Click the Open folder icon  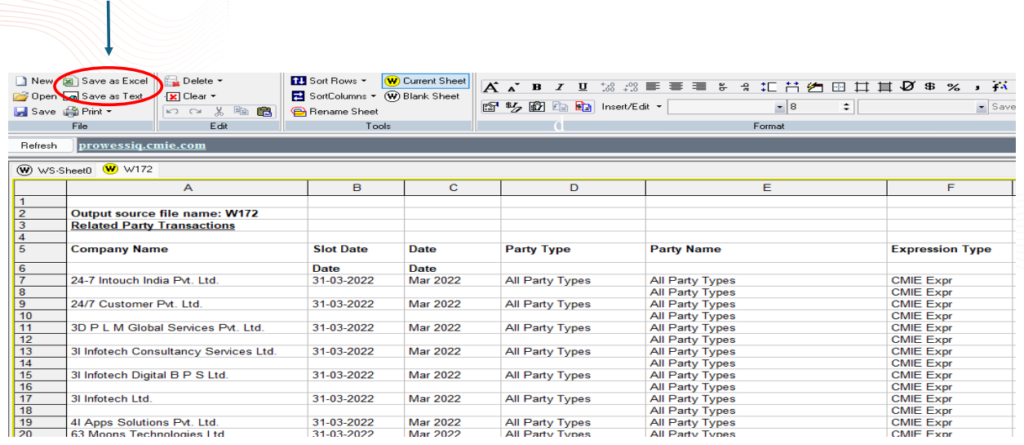pos(21,96)
